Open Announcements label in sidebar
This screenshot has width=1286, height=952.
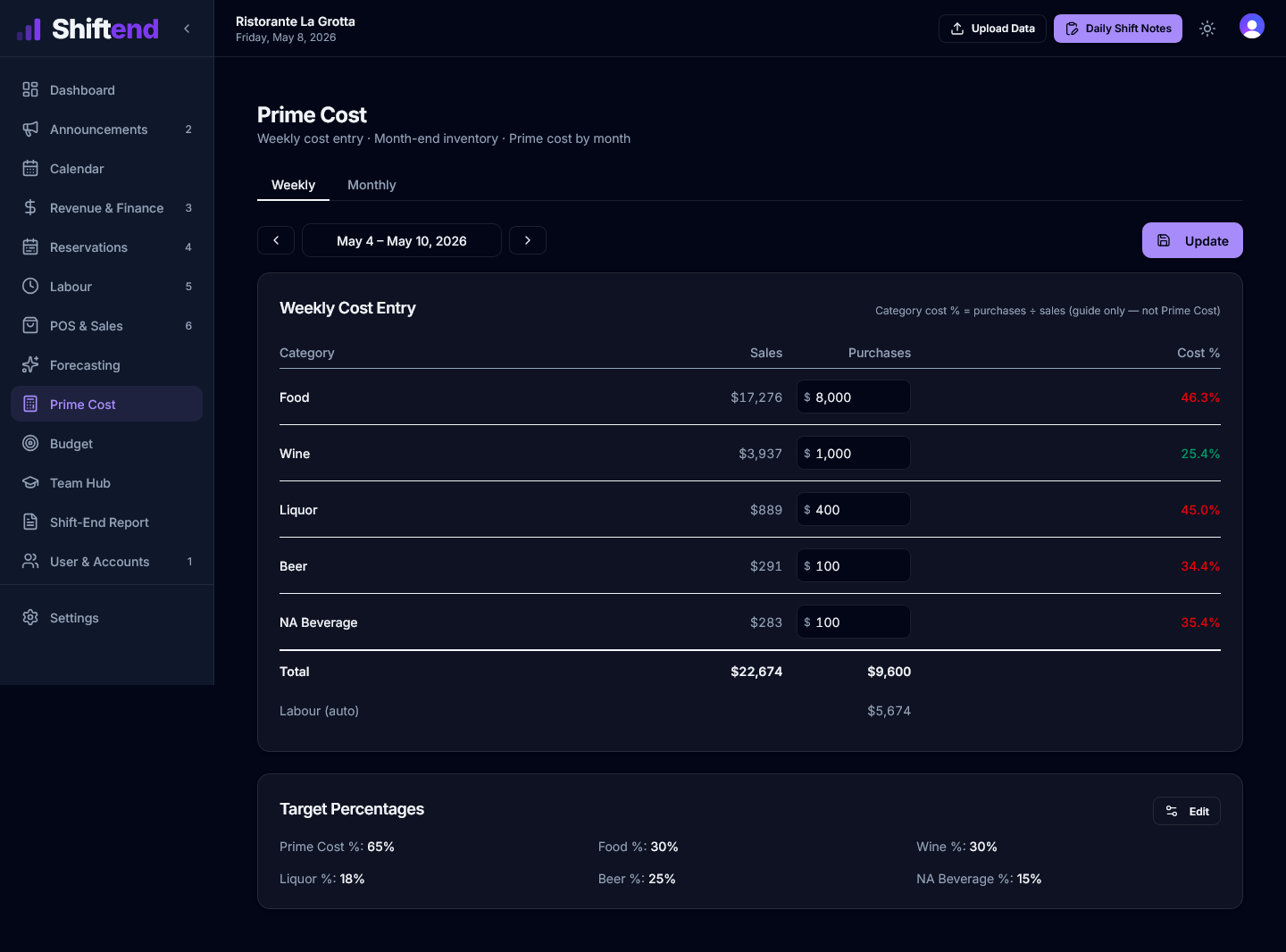(x=99, y=129)
